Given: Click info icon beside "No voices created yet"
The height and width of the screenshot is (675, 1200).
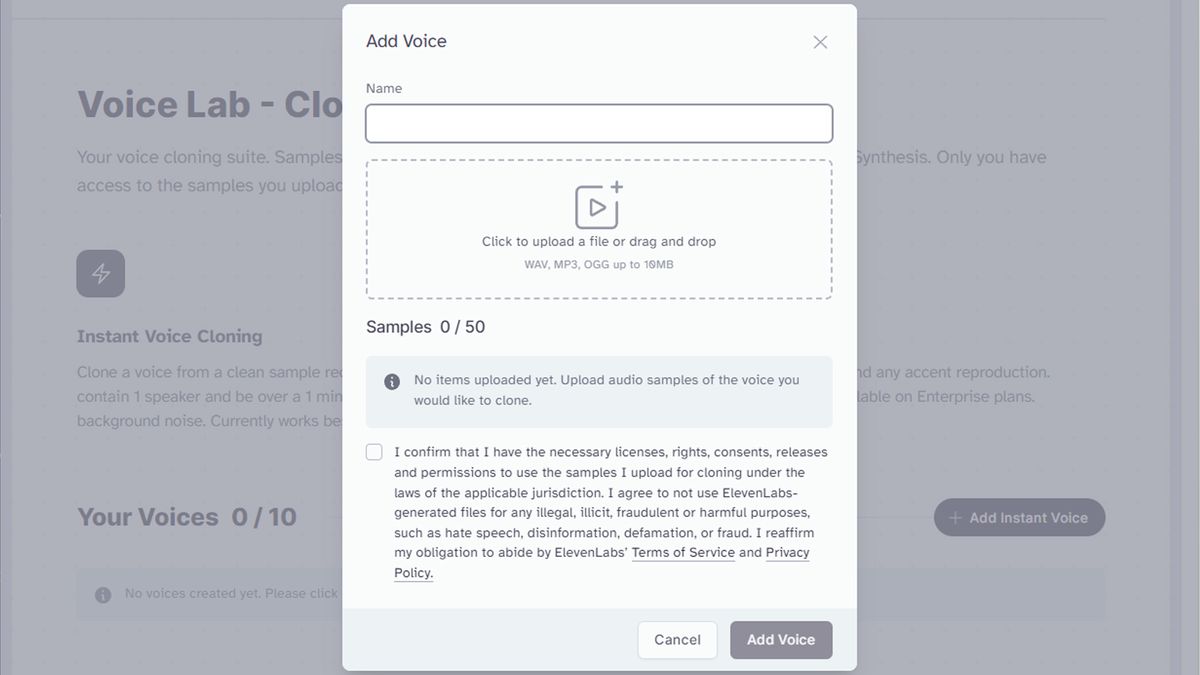Looking at the screenshot, I should (103, 595).
